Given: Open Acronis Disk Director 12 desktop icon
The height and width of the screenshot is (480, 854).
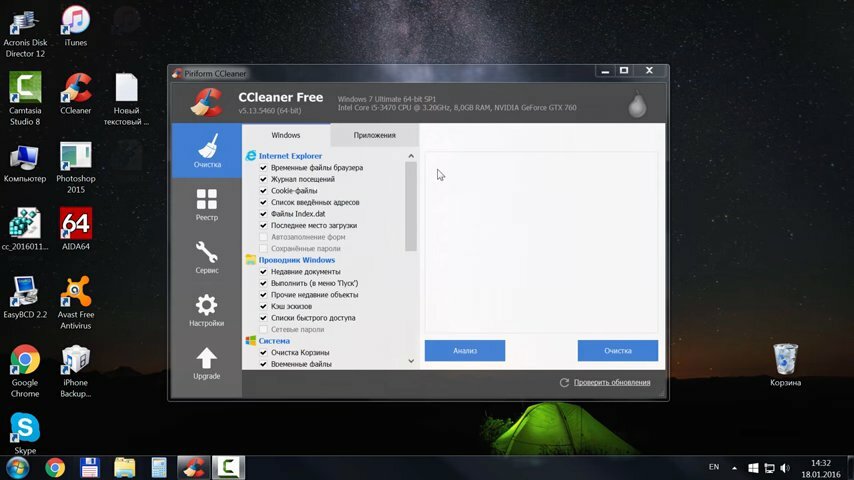Looking at the screenshot, I should pos(25,34).
